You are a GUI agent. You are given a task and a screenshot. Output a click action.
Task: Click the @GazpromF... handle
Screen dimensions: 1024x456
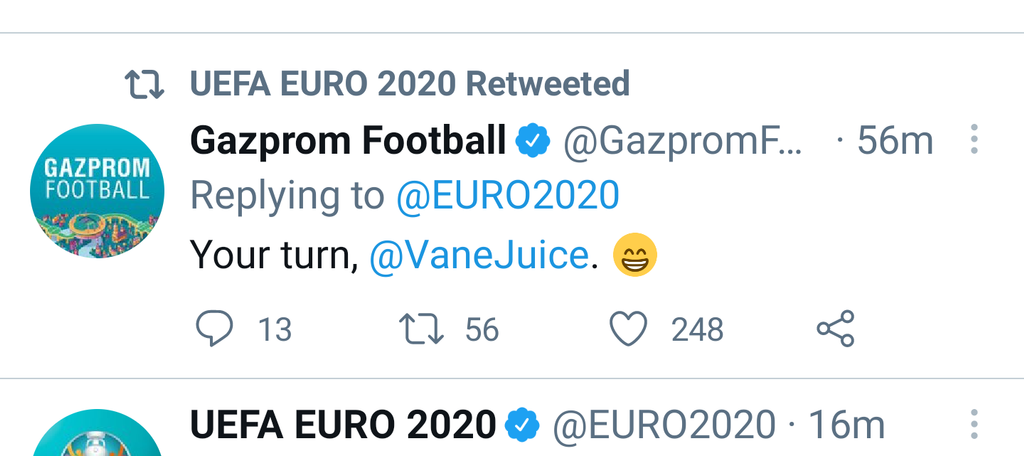pyautogui.click(x=683, y=142)
